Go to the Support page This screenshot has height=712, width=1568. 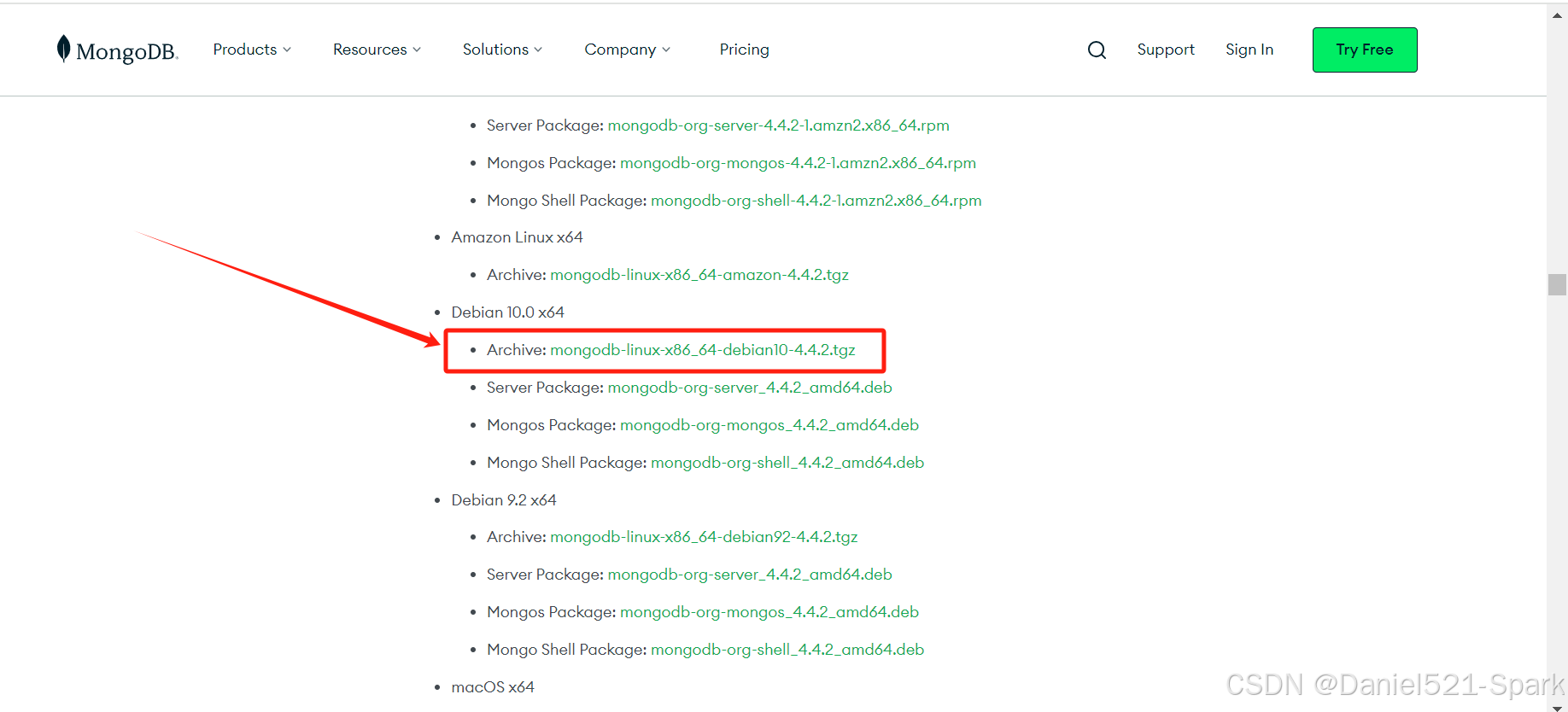(x=1166, y=50)
